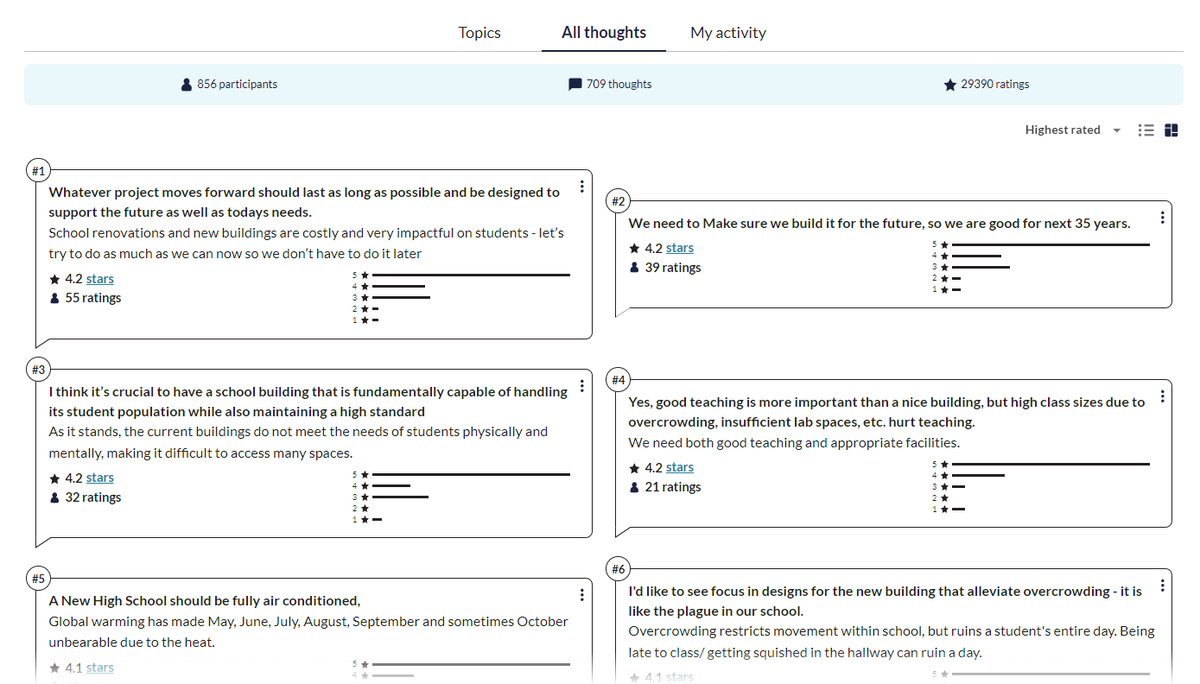Click the stars link on thought #1
This screenshot has height=684, width=1200.
[x=100, y=279]
